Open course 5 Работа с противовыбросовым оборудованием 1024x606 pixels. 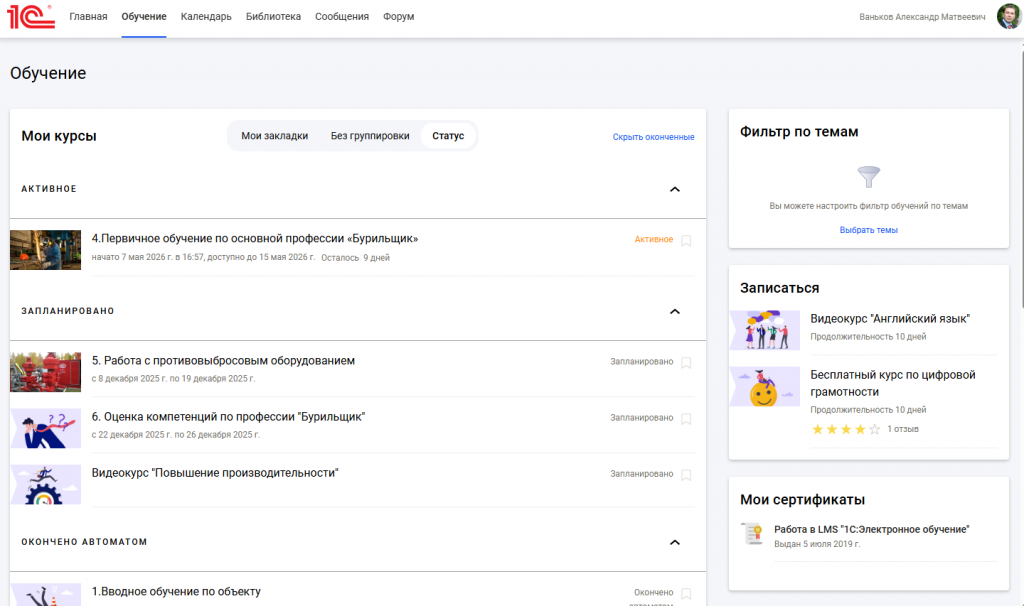click(223, 360)
